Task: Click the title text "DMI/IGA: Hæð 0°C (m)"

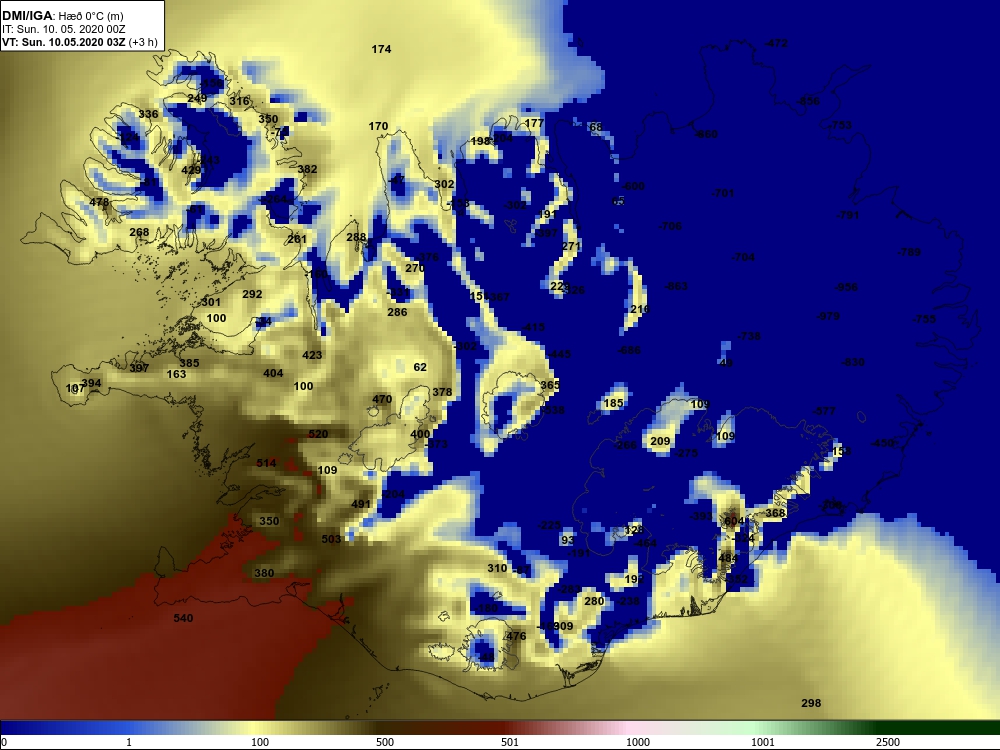Action: [x=63, y=16]
